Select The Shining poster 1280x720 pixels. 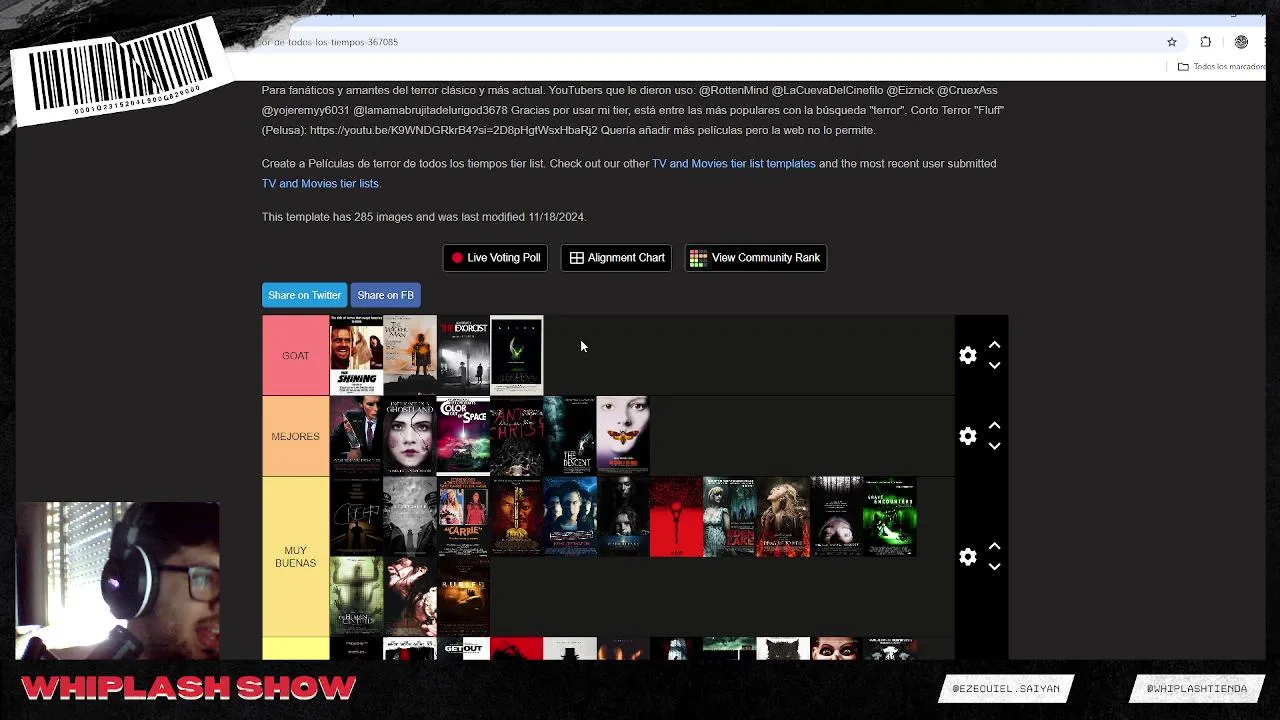click(x=356, y=355)
